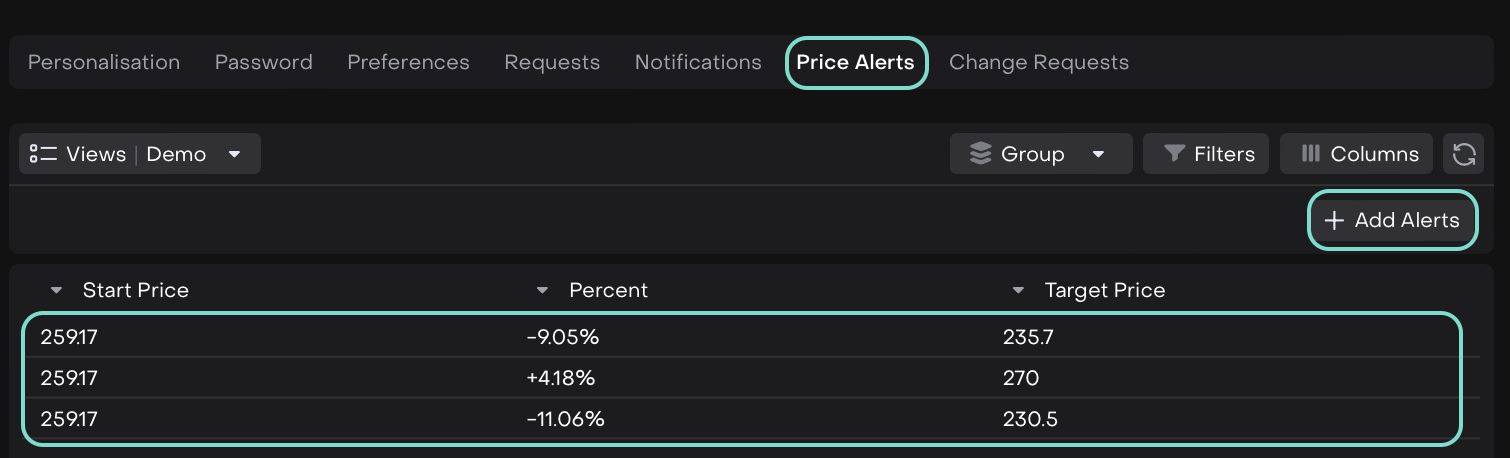Select the alert row with target 235.7
Image resolution: width=1510 pixels, height=458 pixels.
tap(740, 338)
